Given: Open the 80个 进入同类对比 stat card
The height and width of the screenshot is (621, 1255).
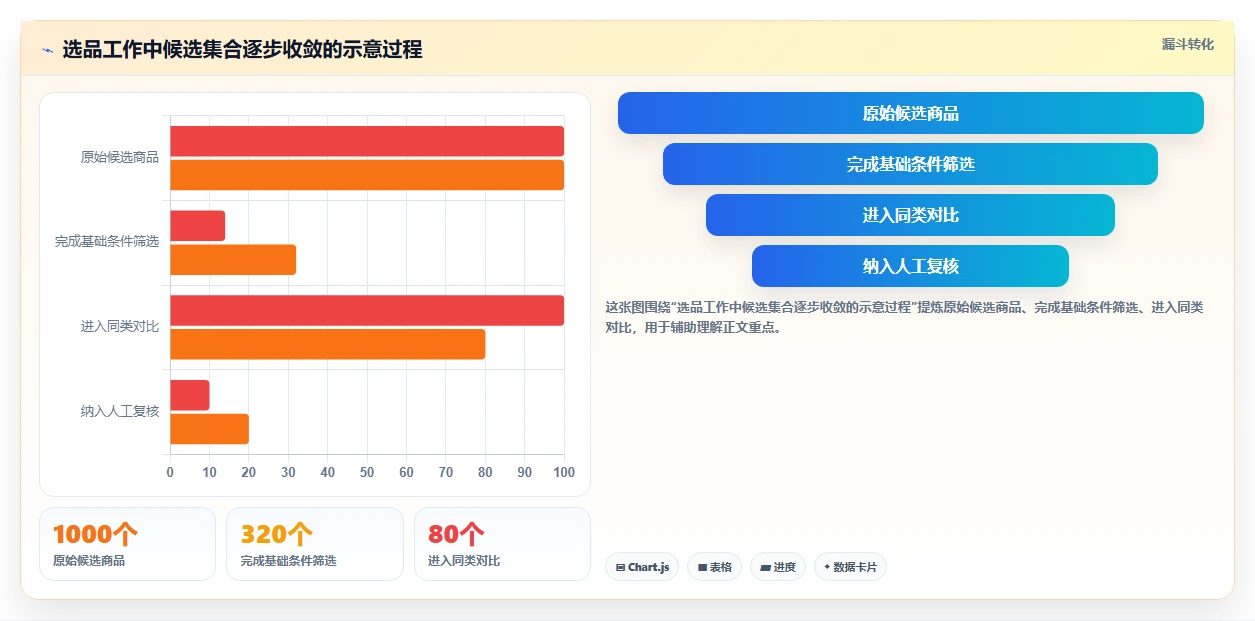Looking at the screenshot, I should 502,544.
